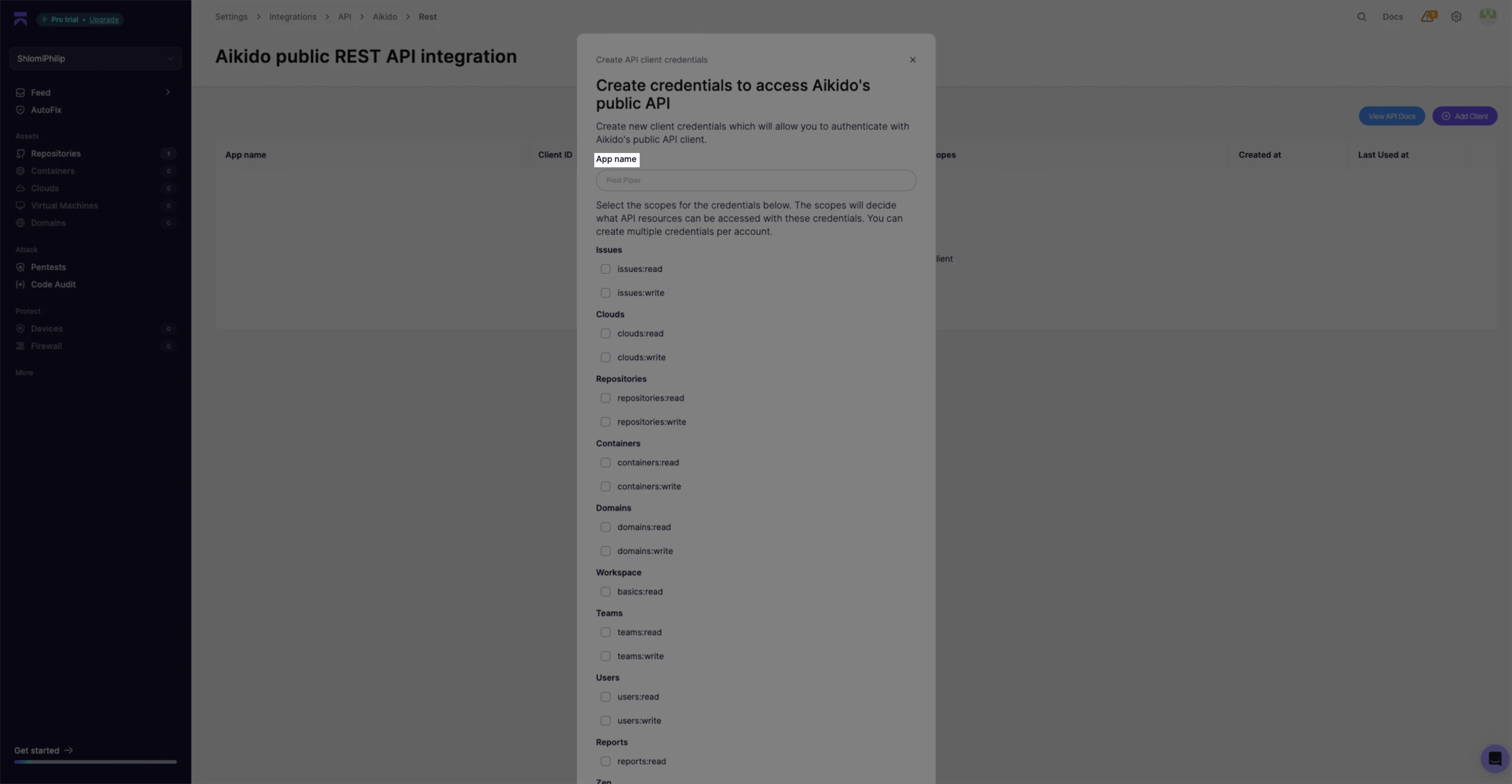Open Domains from the sidebar

point(48,223)
